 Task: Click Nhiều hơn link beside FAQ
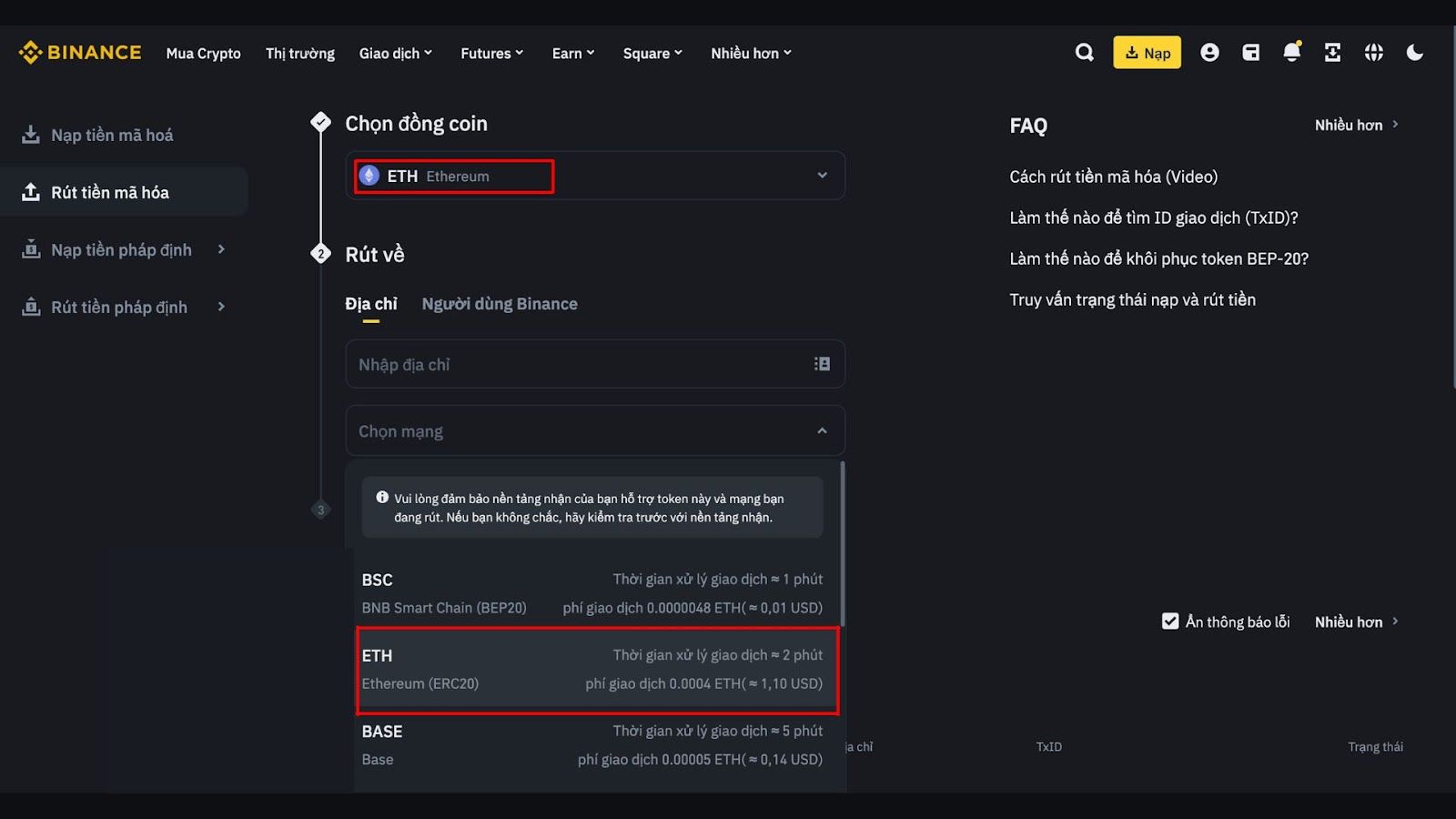(x=1356, y=125)
